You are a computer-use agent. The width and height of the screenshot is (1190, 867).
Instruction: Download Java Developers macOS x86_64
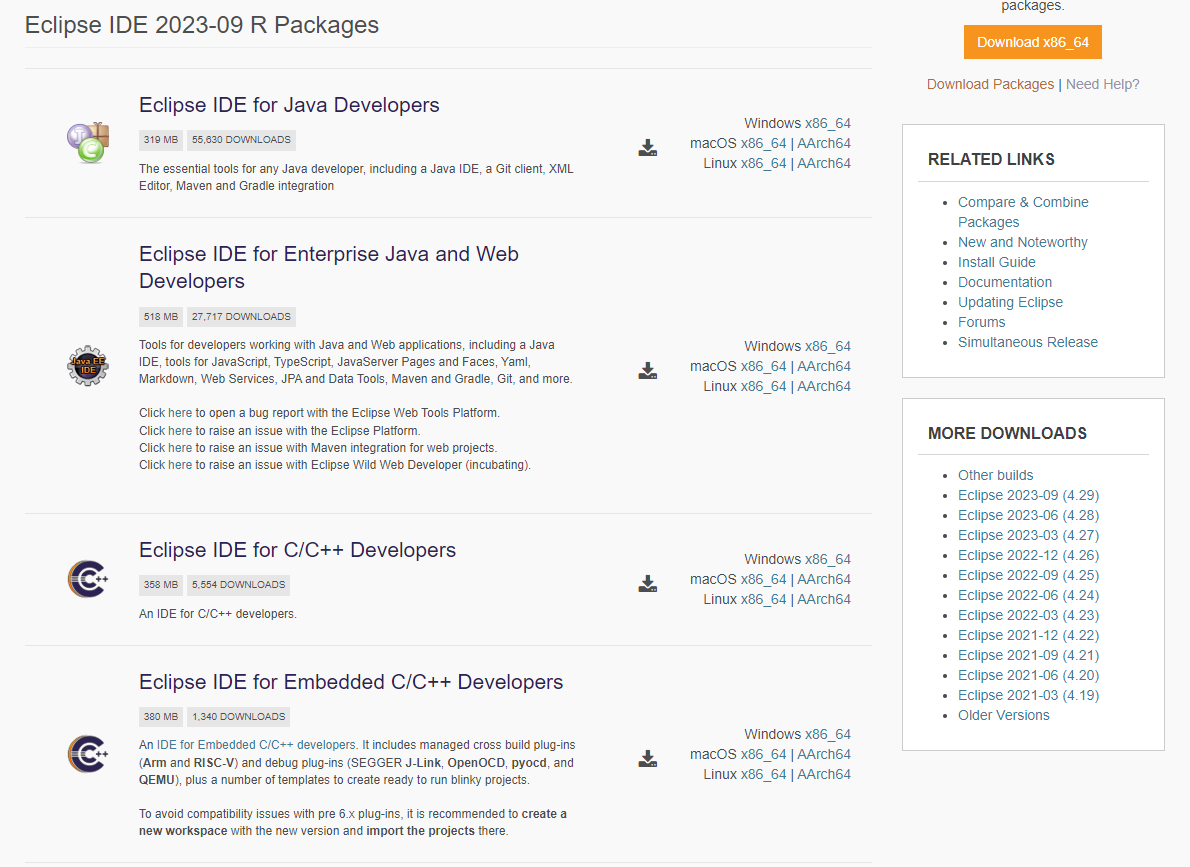pyautogui.click(x=763, y=143)
